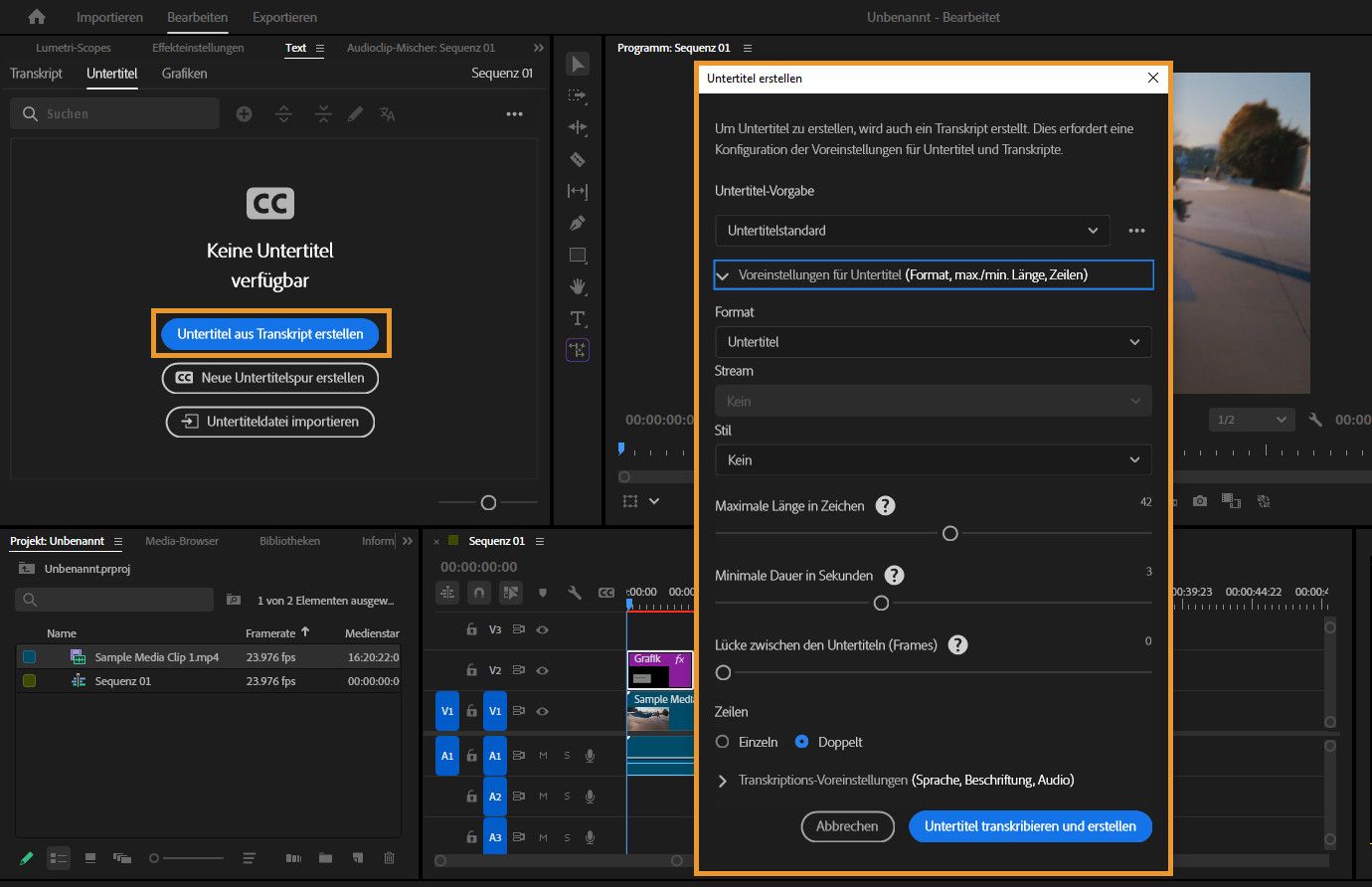Select the Pen tool in toolbar
Viewport: 1372px width, 887px height.
[x=578, y=223]
